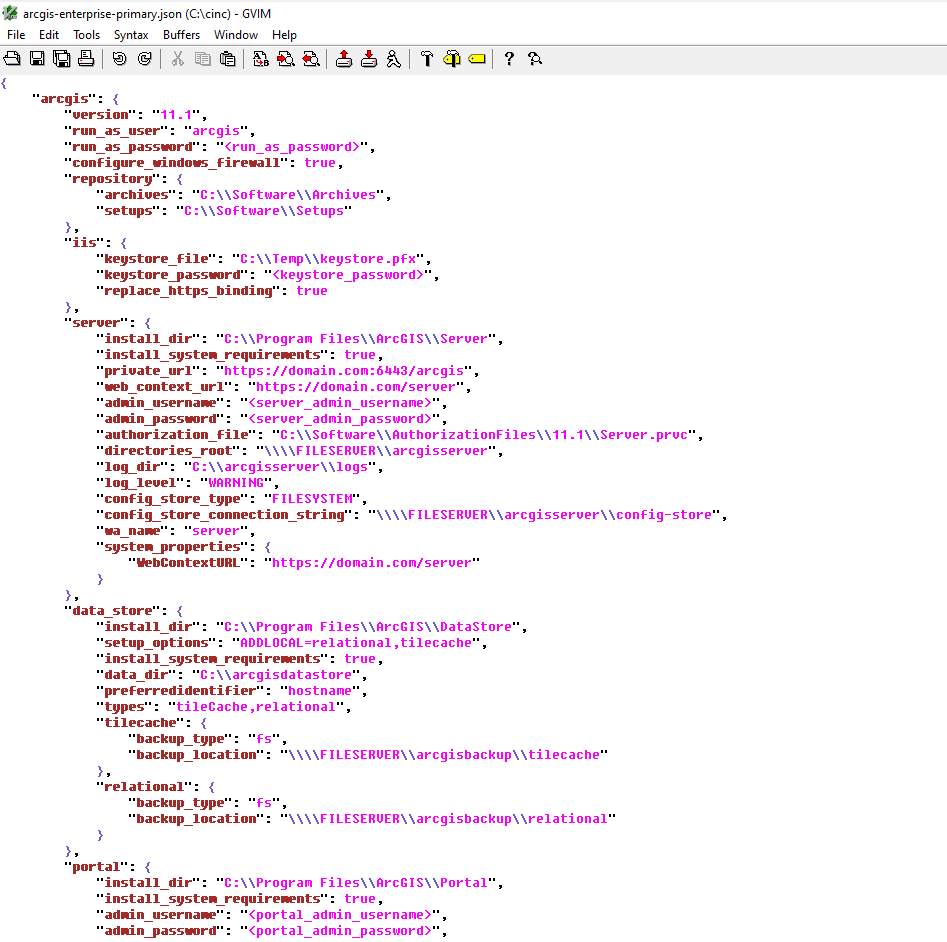Viewport: 947px width, 942px height.
Task: Click the Open file toolbar icon
Action: 12,59
